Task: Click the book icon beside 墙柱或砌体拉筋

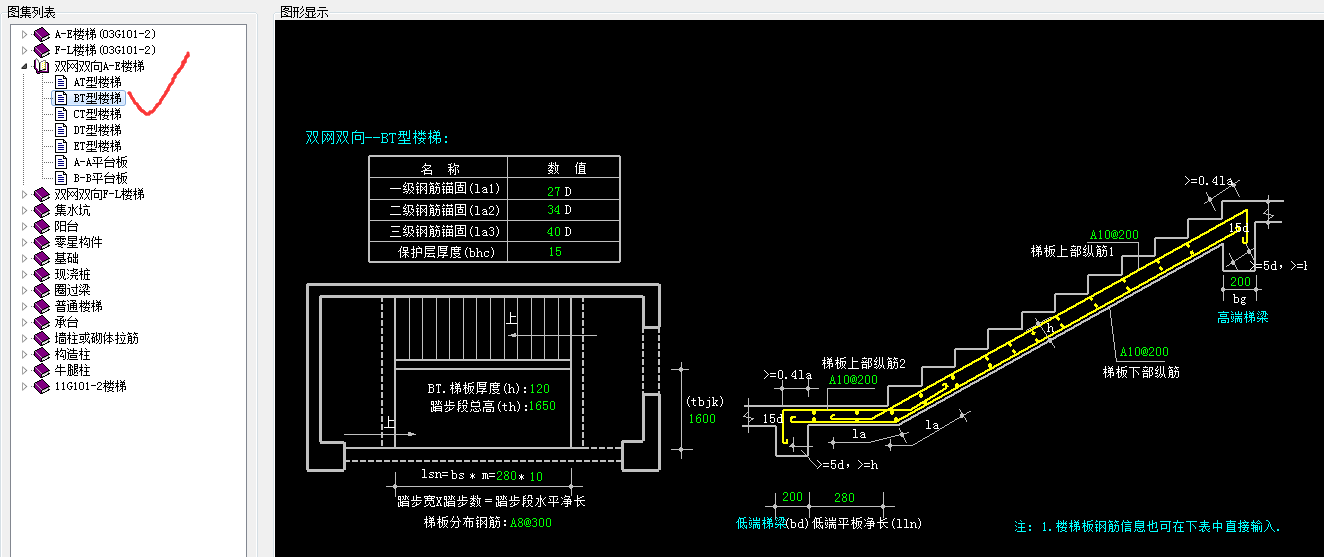Action: click(x=42, y=338)
